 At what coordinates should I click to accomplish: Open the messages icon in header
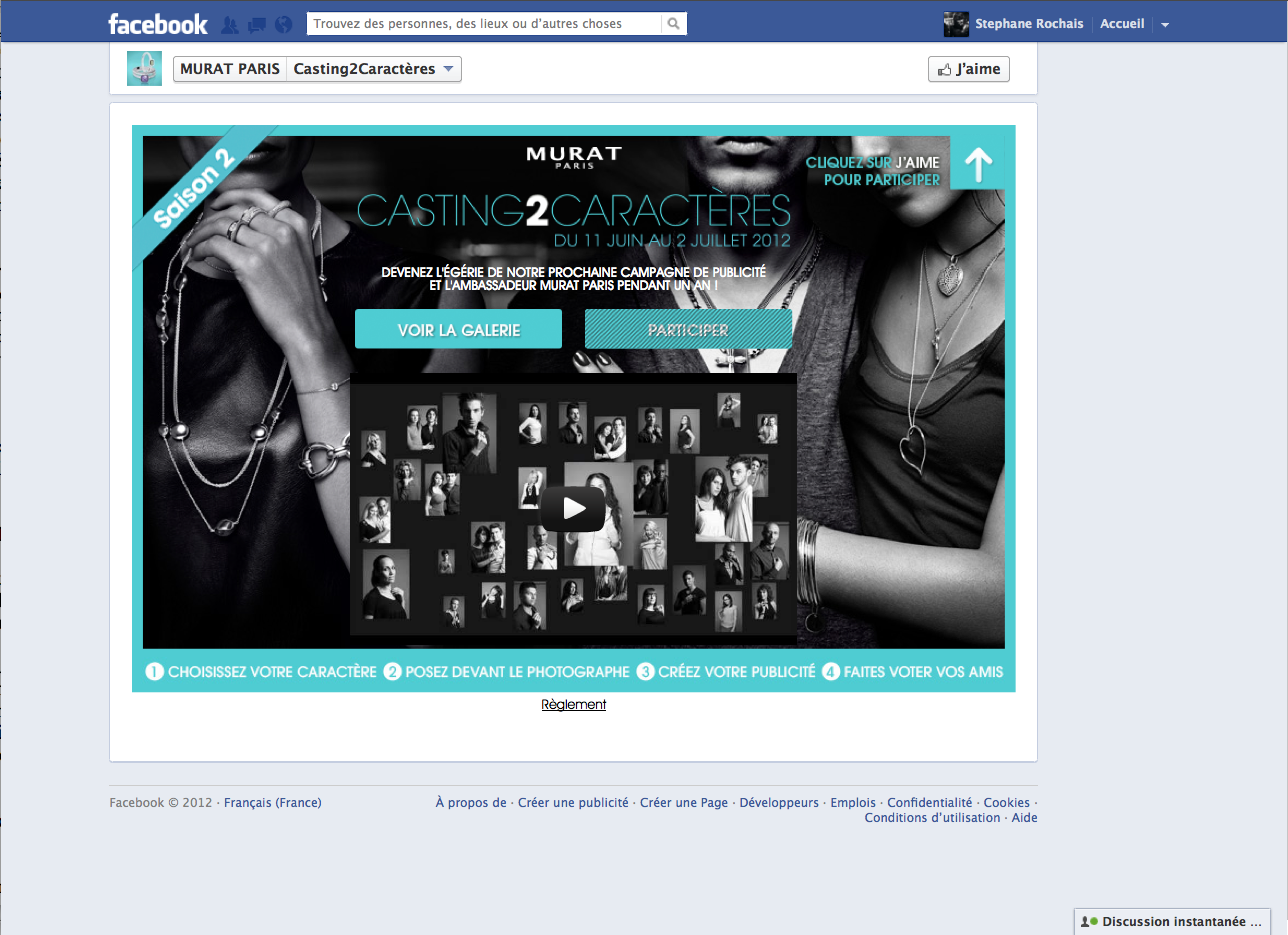(257, 24)
